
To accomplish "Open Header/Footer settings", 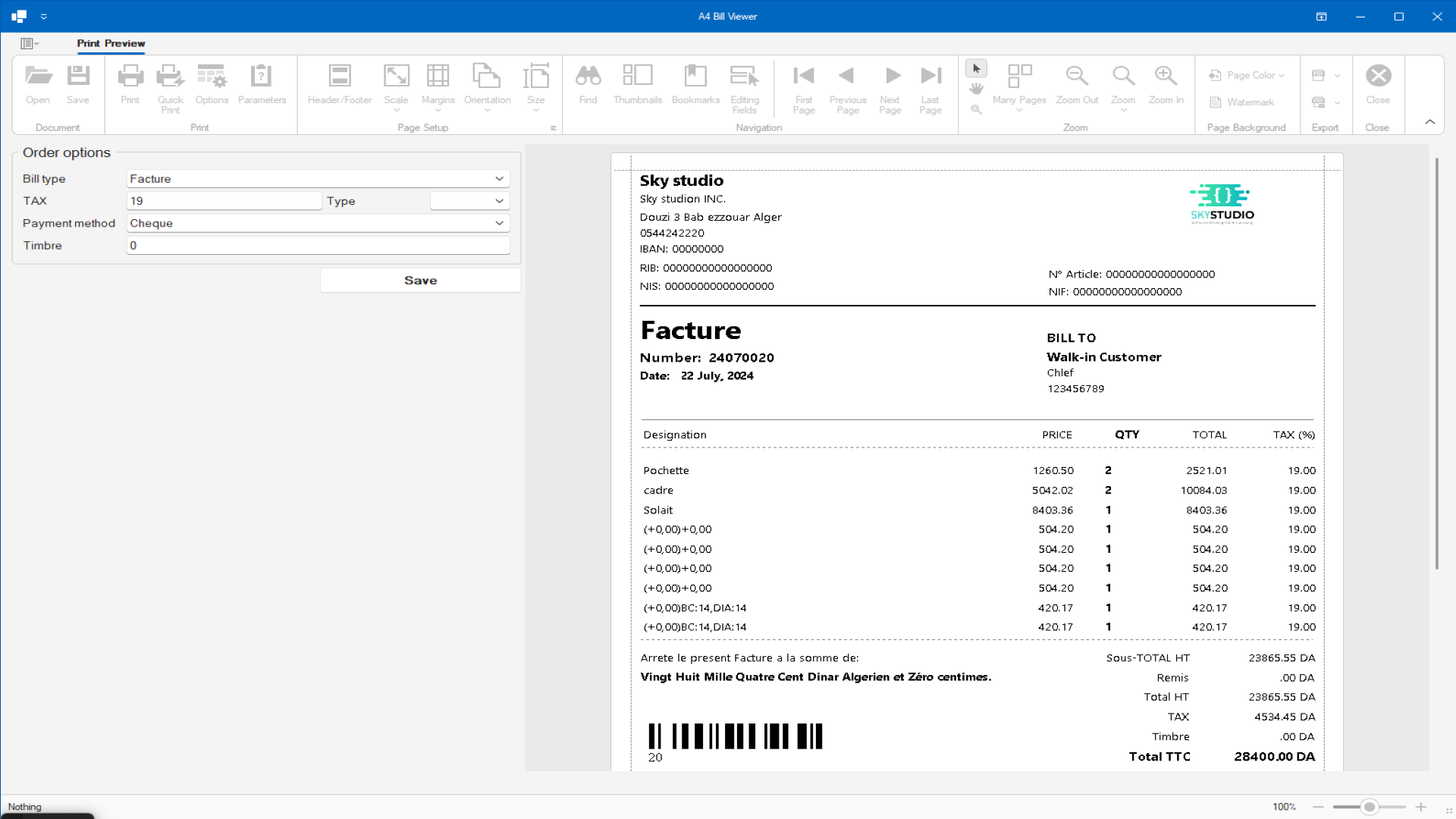I will [339, 83].
